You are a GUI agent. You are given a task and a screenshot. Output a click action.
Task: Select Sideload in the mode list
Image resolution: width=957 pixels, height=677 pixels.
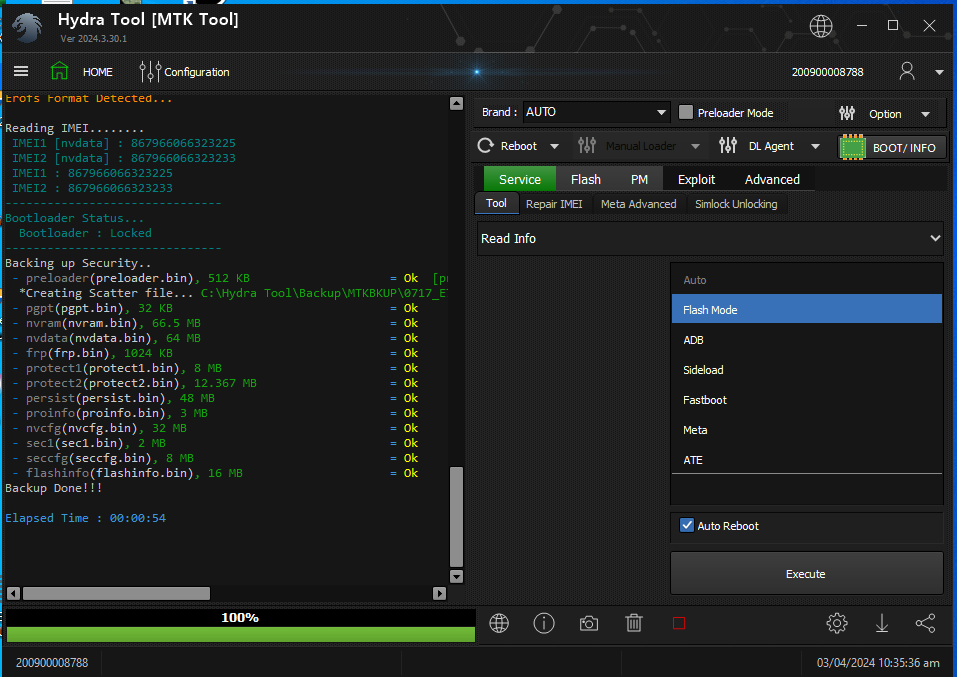[806, 370]
